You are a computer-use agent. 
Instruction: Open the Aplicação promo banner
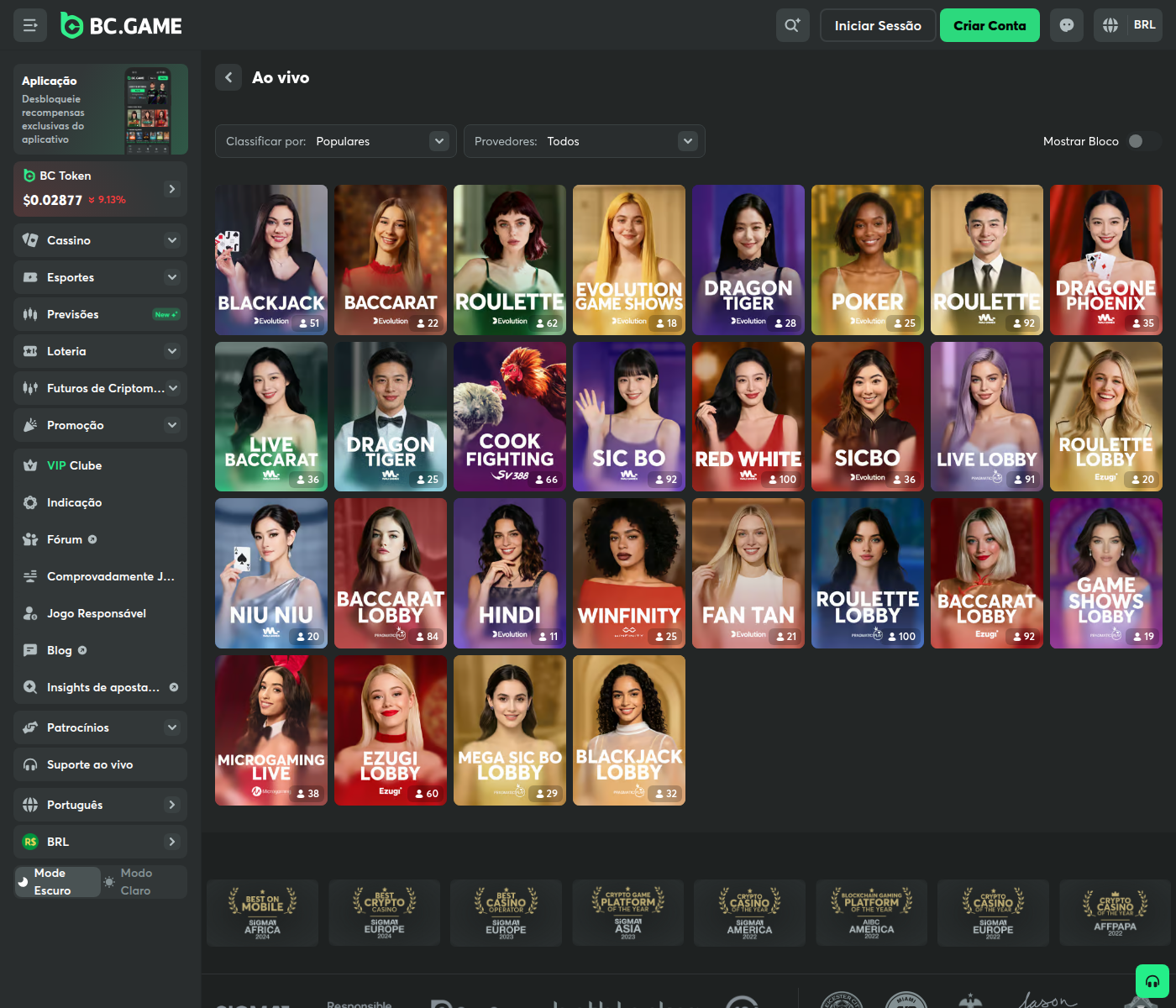click(x=101, y=109)
